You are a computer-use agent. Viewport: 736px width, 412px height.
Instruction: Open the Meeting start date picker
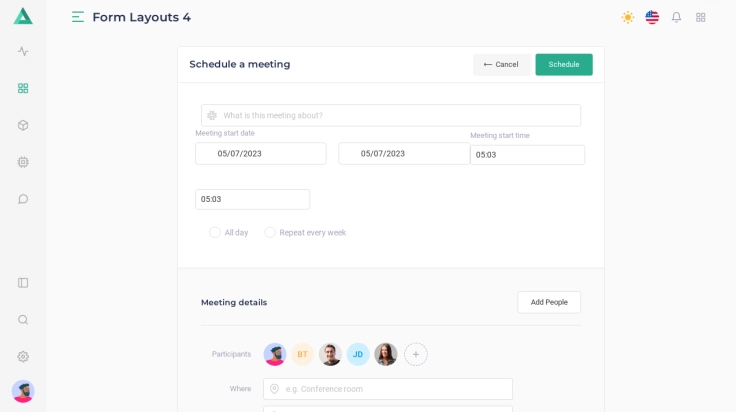(x=260, y=154)
